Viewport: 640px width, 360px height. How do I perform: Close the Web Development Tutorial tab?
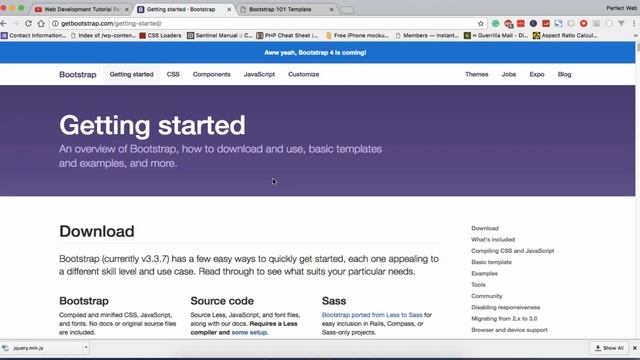(x=127, y=9)
